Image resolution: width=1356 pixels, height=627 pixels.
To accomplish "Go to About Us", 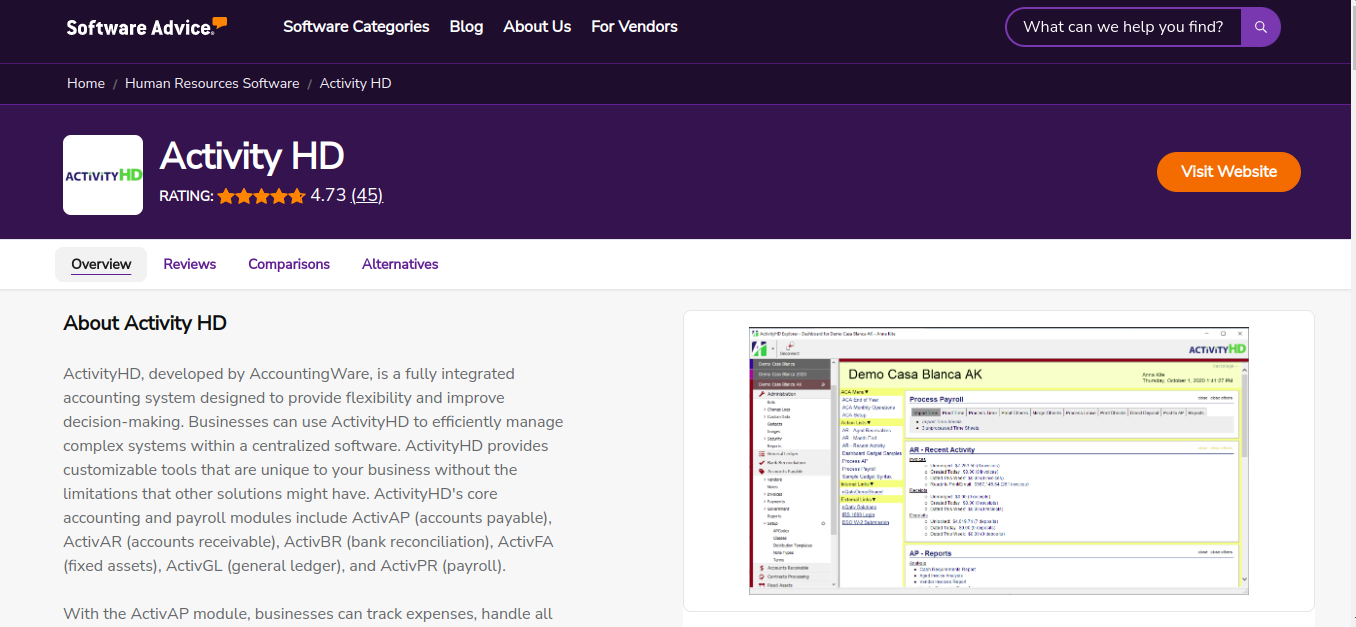I will 537,27.
